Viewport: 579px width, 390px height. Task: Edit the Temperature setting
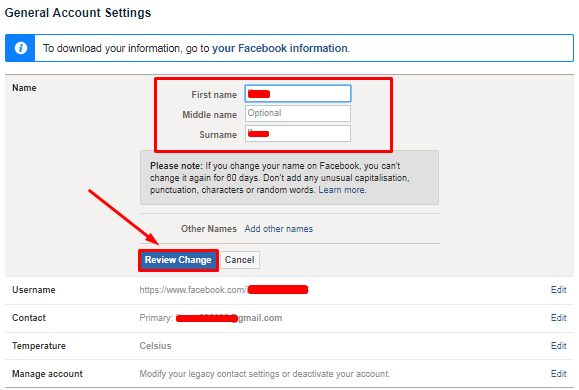tap(558, 346)
